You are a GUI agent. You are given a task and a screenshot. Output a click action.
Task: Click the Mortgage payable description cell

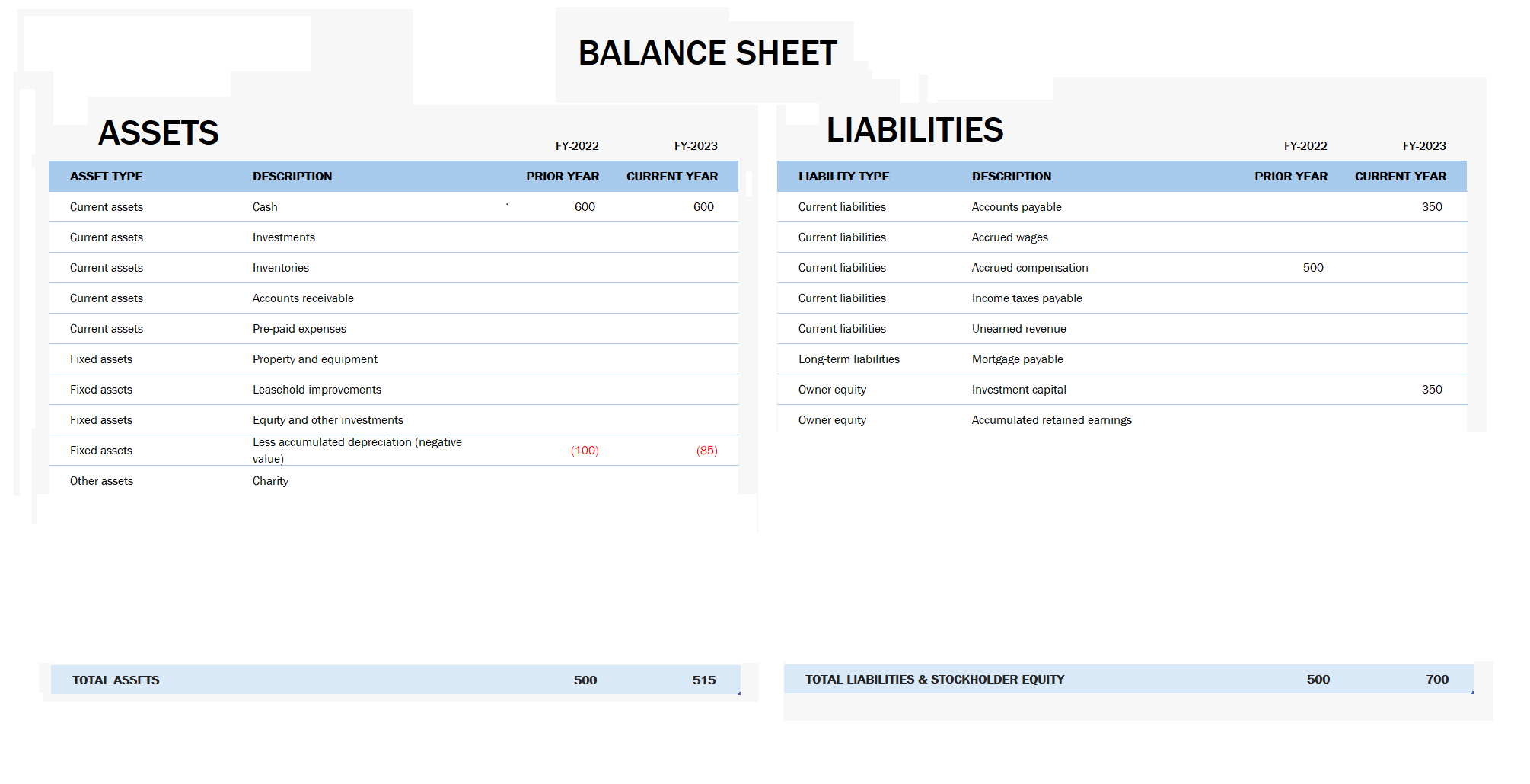coord(1017,359)
